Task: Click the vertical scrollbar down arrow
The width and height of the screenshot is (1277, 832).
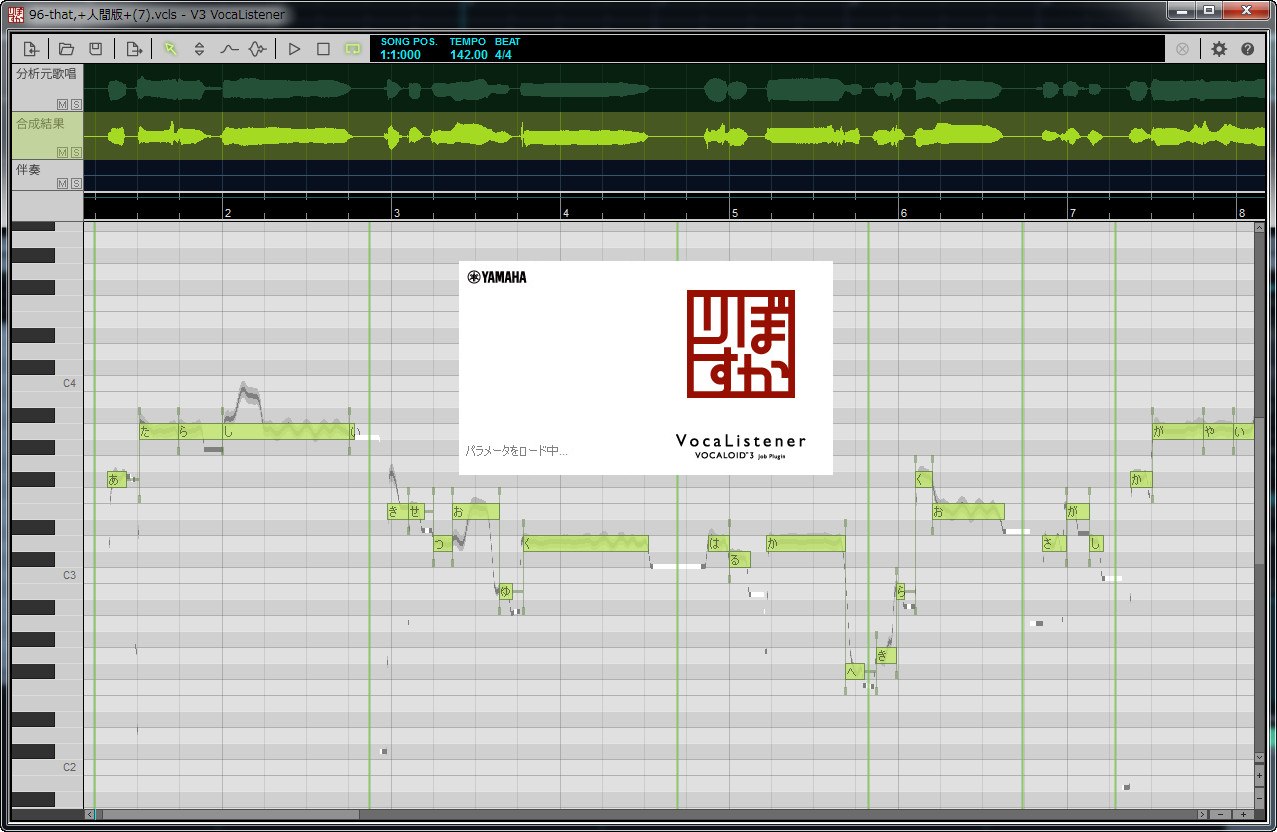Action: (1259, 758)
